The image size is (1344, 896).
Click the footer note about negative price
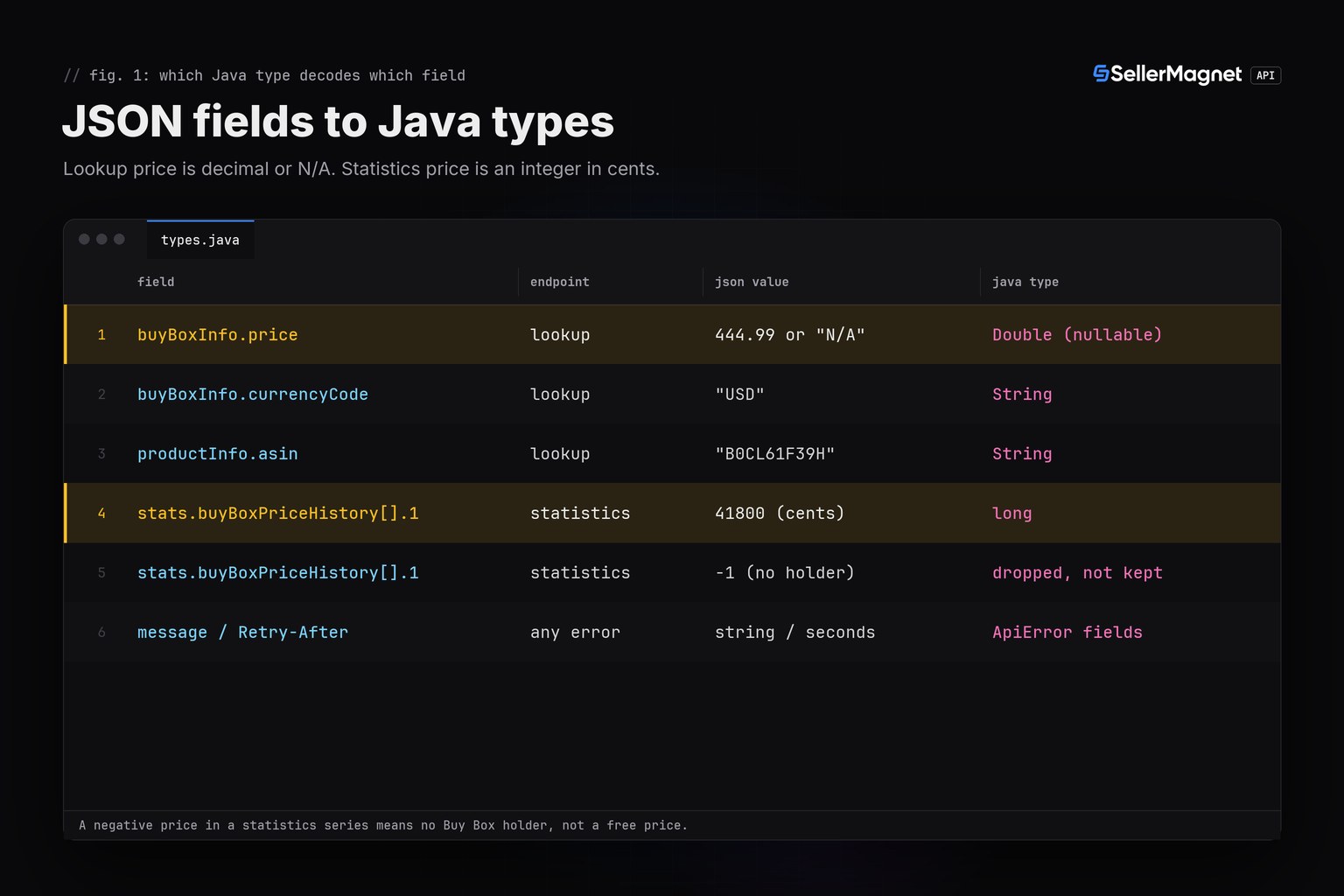point(383,825)
